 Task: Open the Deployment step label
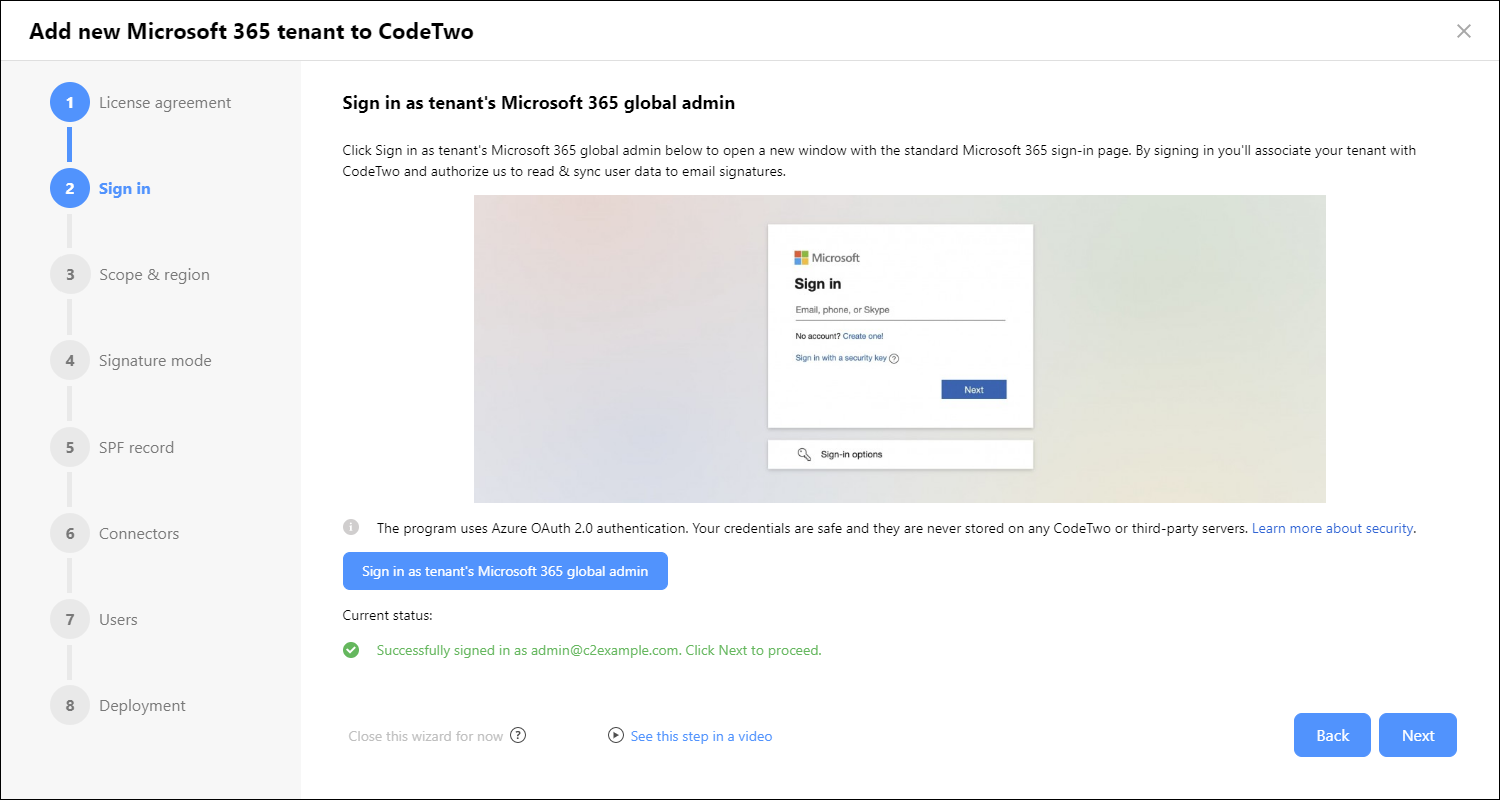[142, 705]
